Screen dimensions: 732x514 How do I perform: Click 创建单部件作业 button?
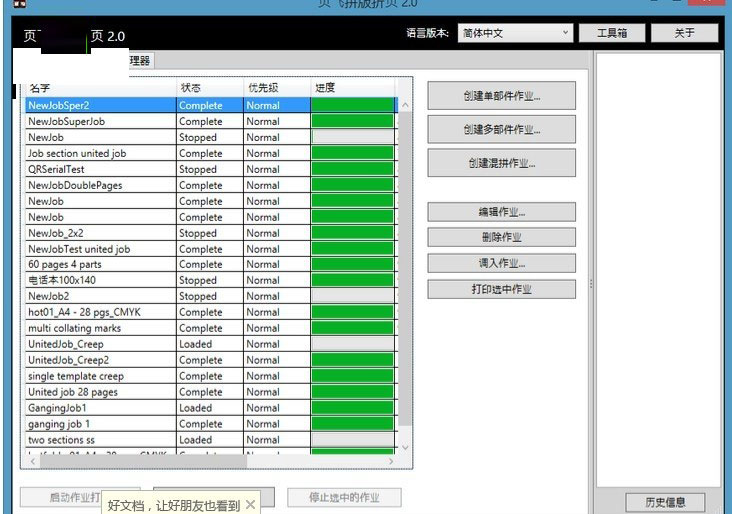(501, 96)
